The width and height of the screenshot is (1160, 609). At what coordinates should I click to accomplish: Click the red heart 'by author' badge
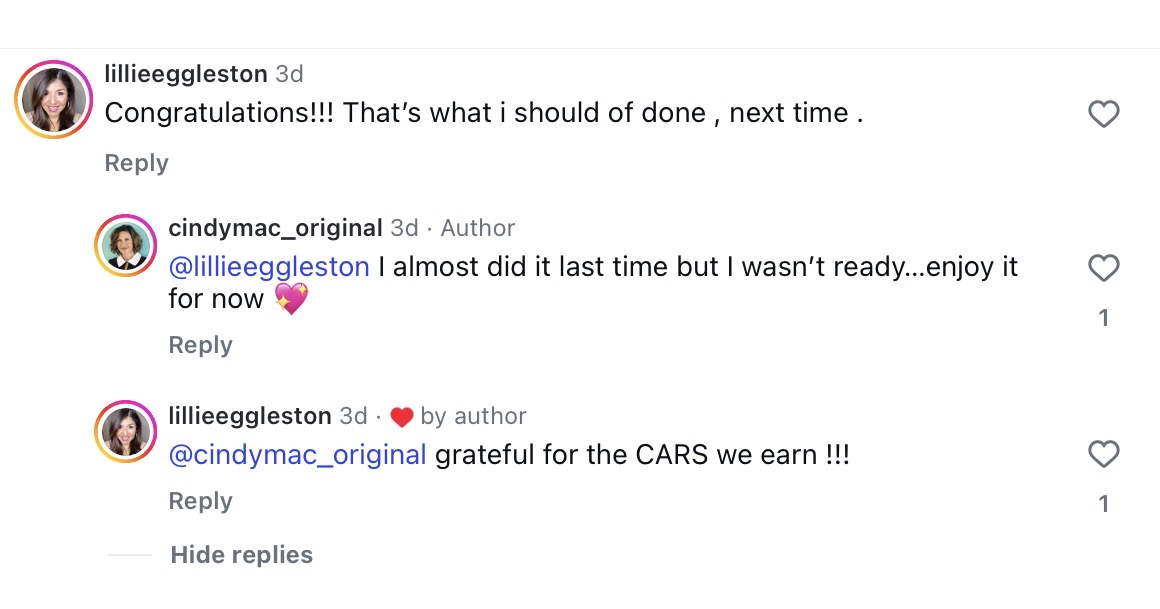click(401, 416)
